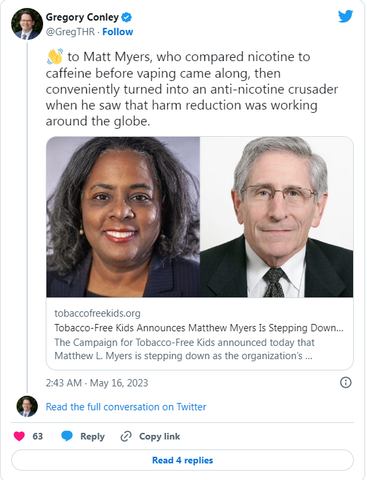The height and width of the screenshot is (480, 367).
Task: Open Gregory Conley's profile name
Action: [82, 17]
